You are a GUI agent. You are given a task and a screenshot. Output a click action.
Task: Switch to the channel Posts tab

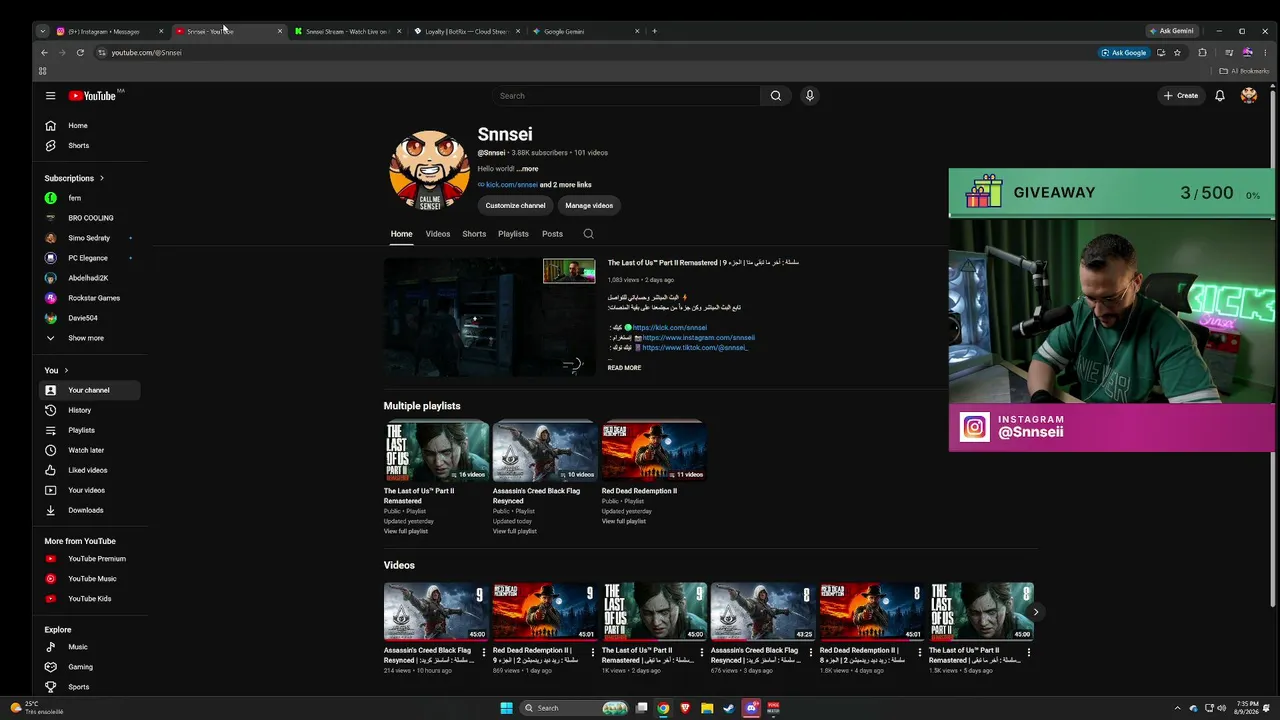pyautogui.click(x=552, y=234)
